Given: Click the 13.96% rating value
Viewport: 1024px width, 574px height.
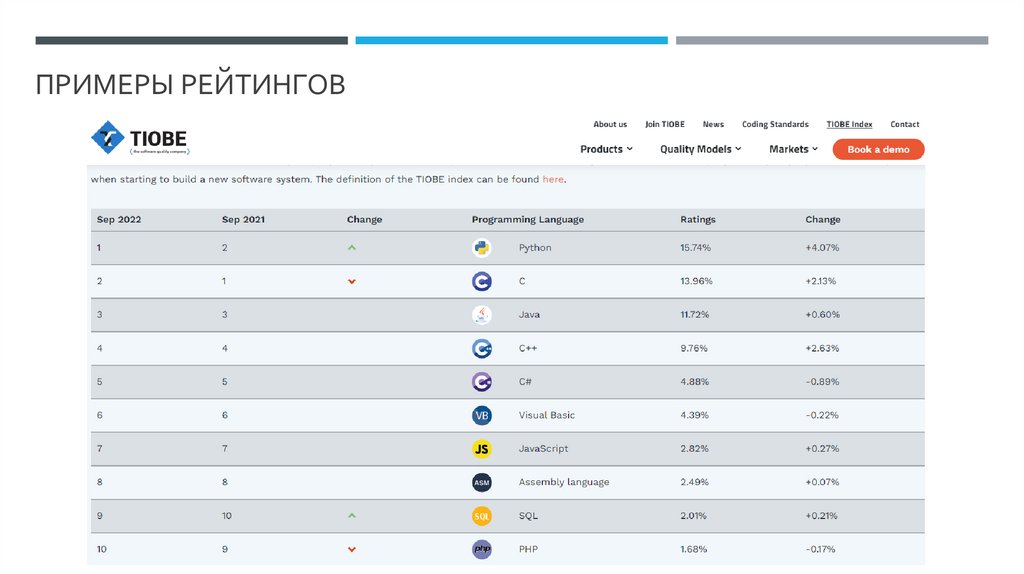Looking at the screenshot, I should [x=696, y=281].
